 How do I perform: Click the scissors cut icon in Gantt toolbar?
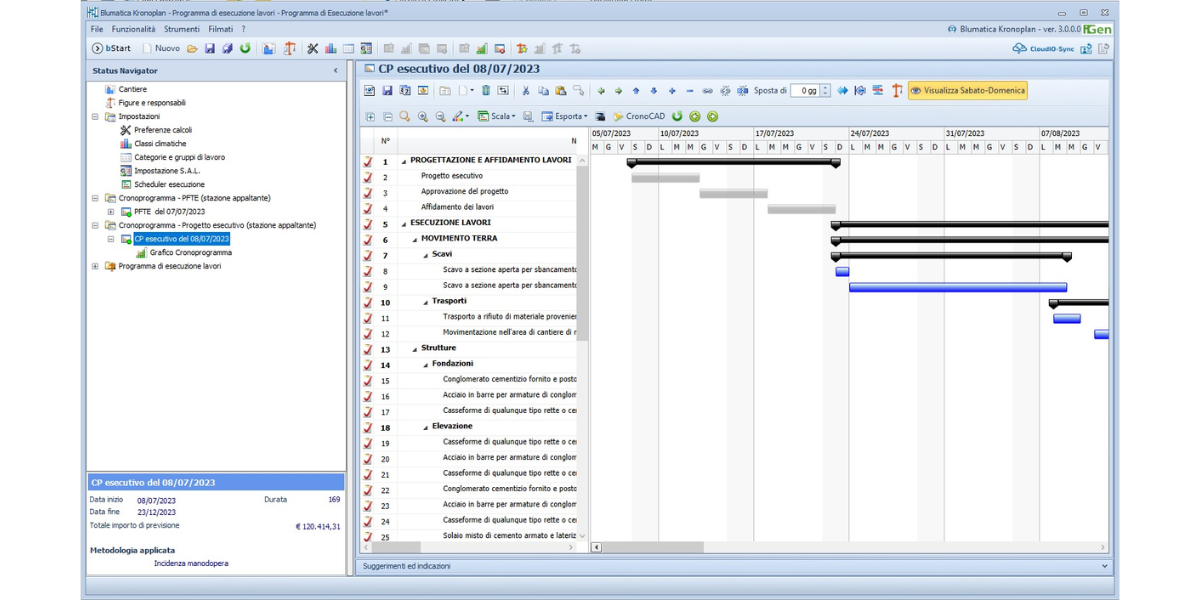coord(526,90)
